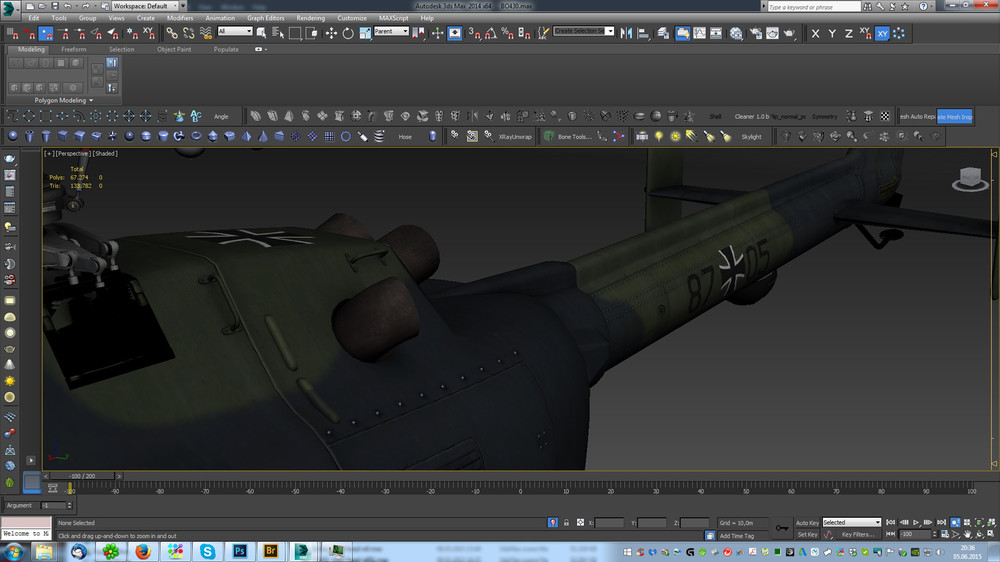Toggle the selection lock padlock
Viewport: 1000px width, 562px height.
click(x=566, y=523)
